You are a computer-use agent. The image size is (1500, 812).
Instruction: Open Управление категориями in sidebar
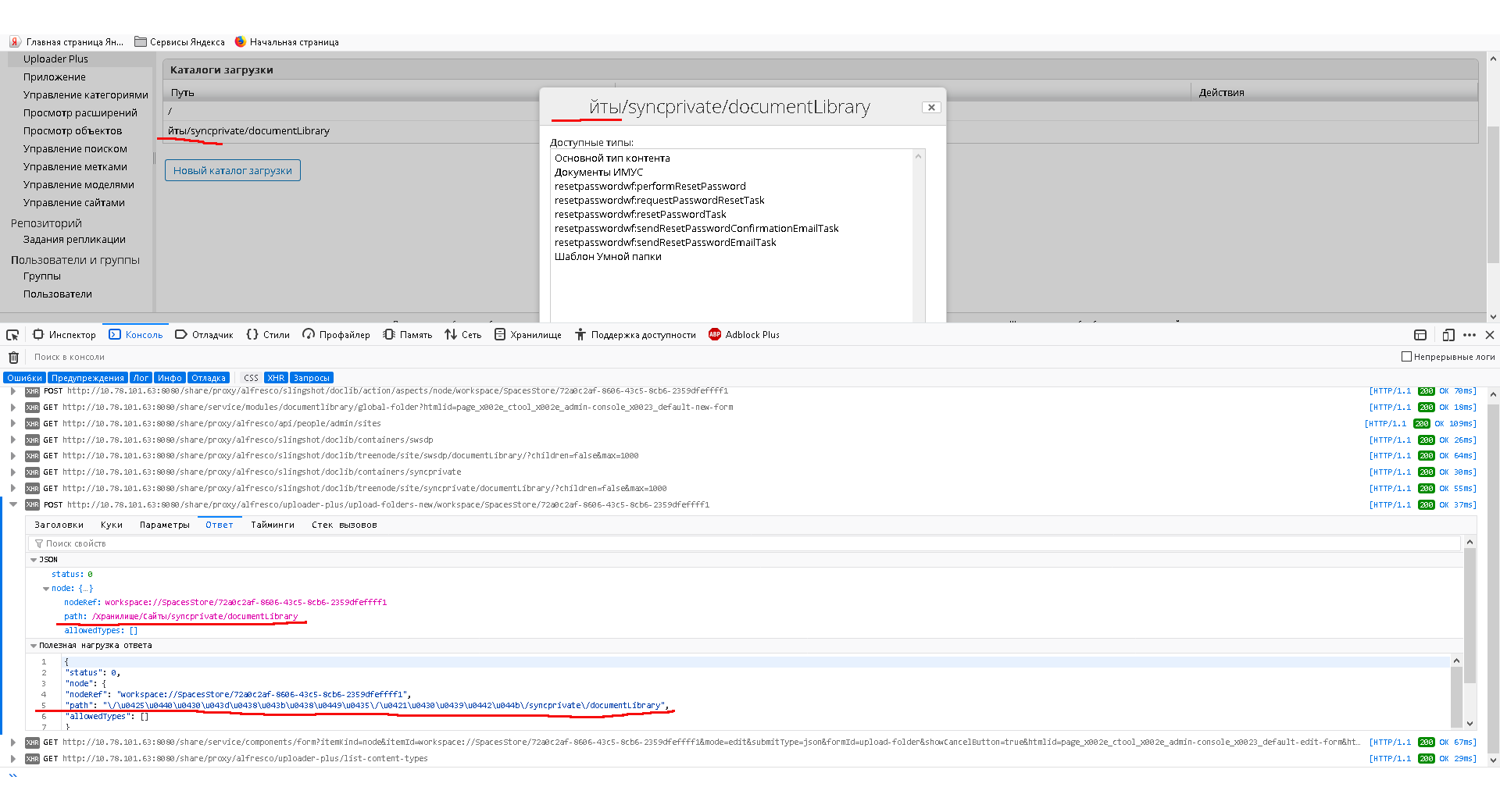click(x=86, y=95)
